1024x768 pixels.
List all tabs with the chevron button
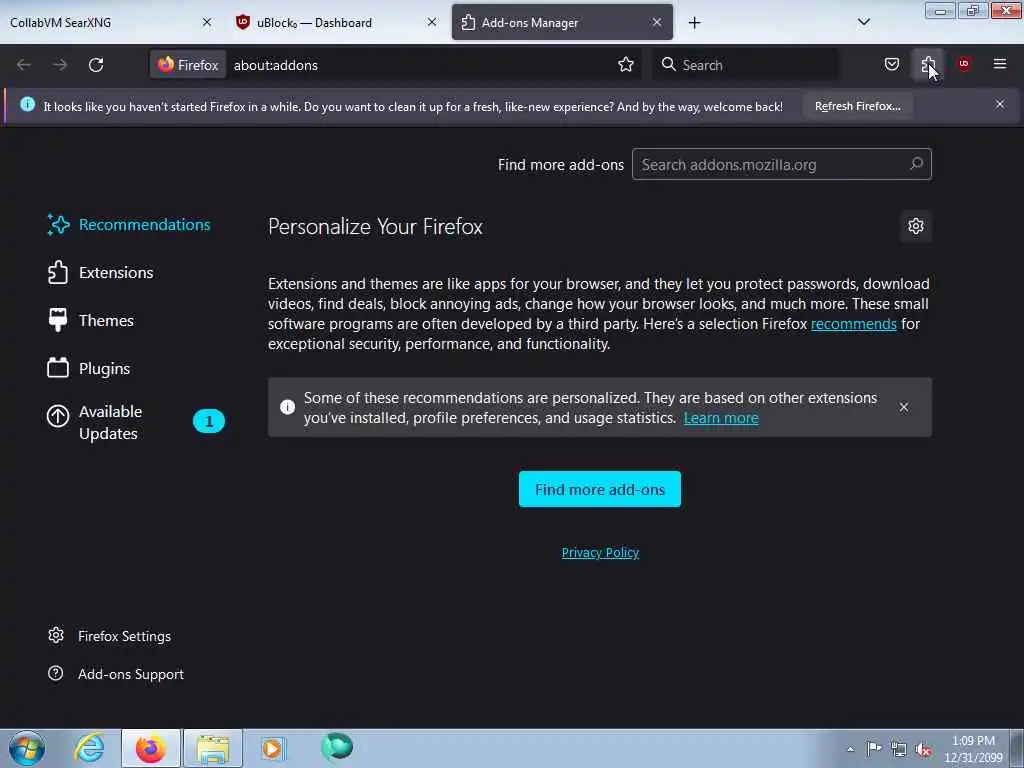click(863, 22)
